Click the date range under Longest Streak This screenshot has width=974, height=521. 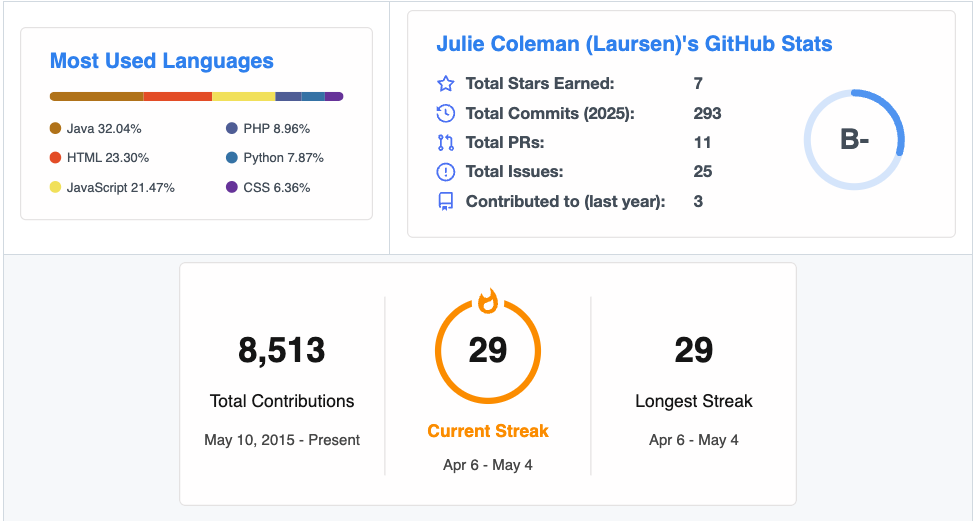694,440
